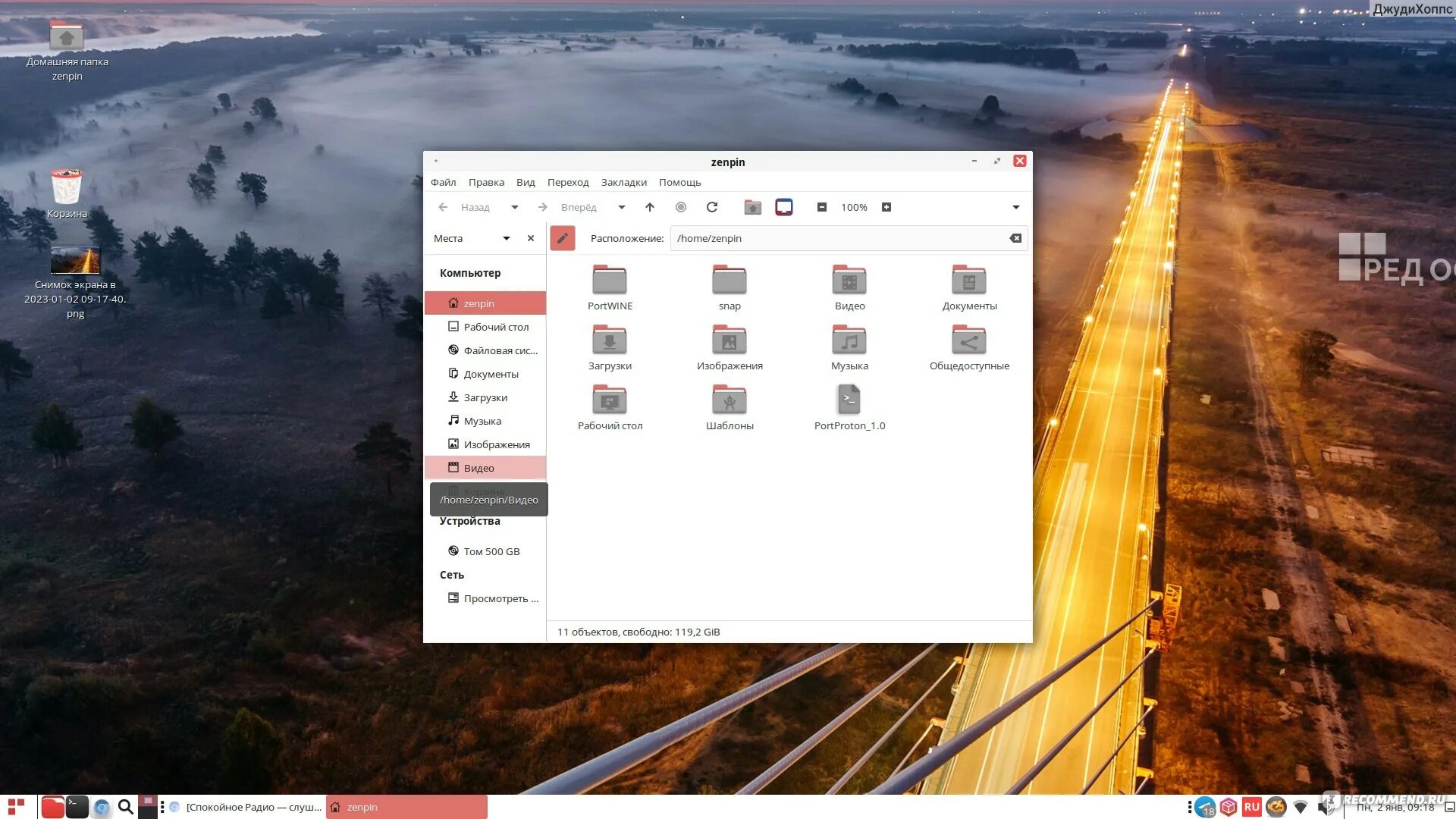Open view mode dropdown arrow in toolbar

1016,207
